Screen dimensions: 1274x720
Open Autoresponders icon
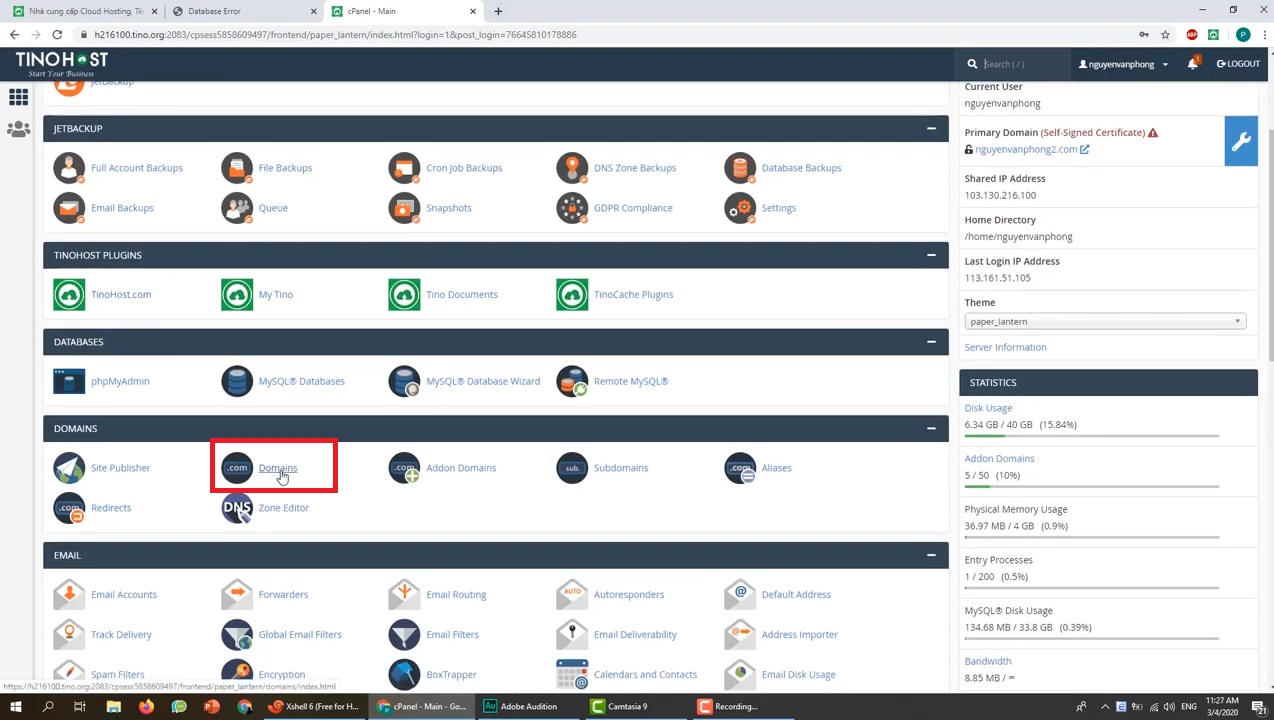point(572,594)
